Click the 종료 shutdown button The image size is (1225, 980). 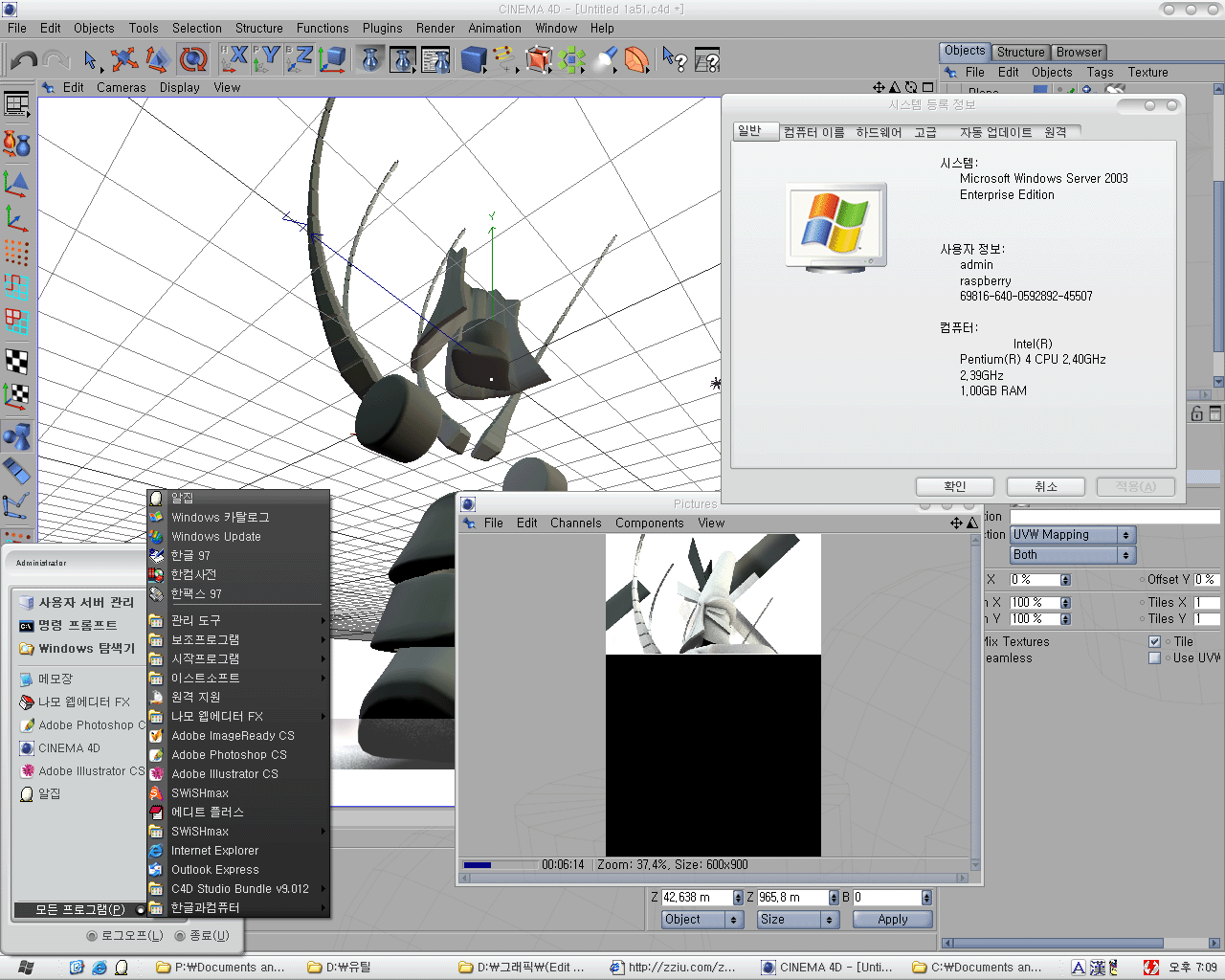202,935
